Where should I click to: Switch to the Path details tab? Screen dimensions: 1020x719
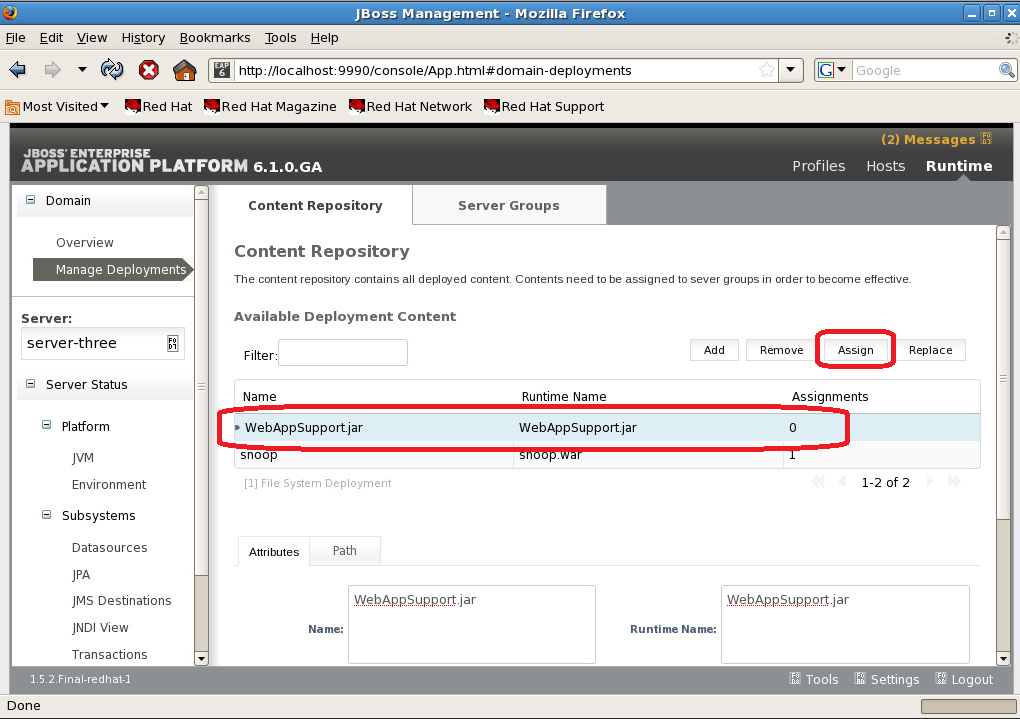tap(345, 550)
